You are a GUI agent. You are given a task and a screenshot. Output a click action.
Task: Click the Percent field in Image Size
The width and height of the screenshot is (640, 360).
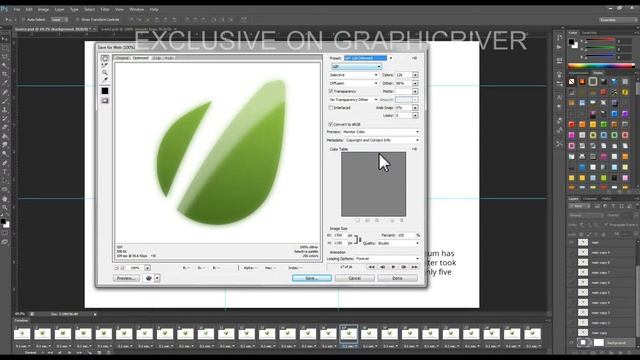coord(406,236)
